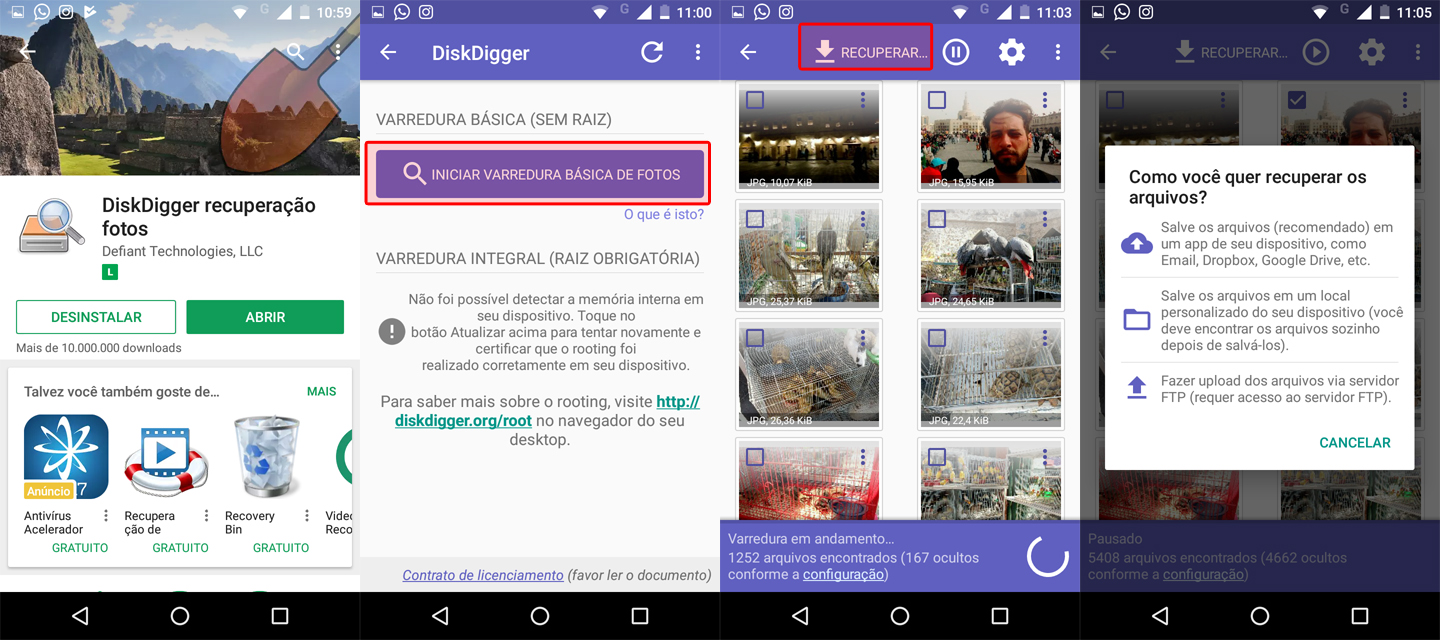Open three-dot menu on the 22,4 KiB photo
The height and width of the screenshot is (640, 1440).
click(1045, 339)
